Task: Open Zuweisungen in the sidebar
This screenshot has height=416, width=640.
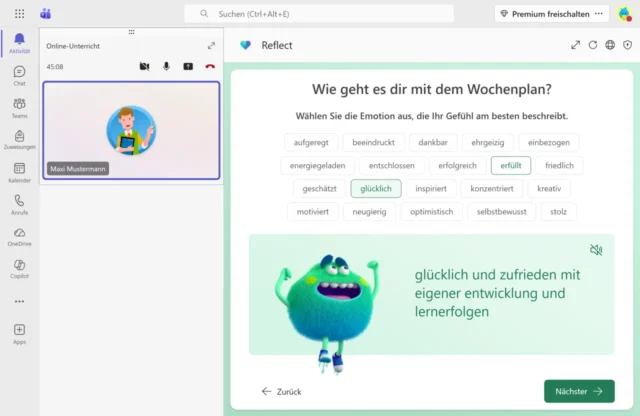Action: (x=19, y=140)
